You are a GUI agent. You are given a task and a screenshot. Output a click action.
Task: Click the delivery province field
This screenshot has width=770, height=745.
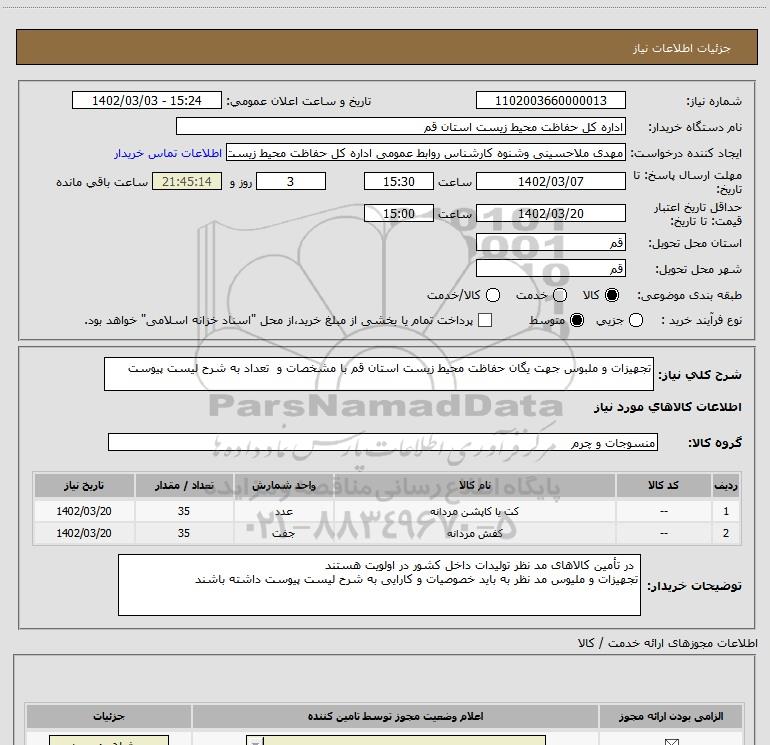(x=550, y=242)
